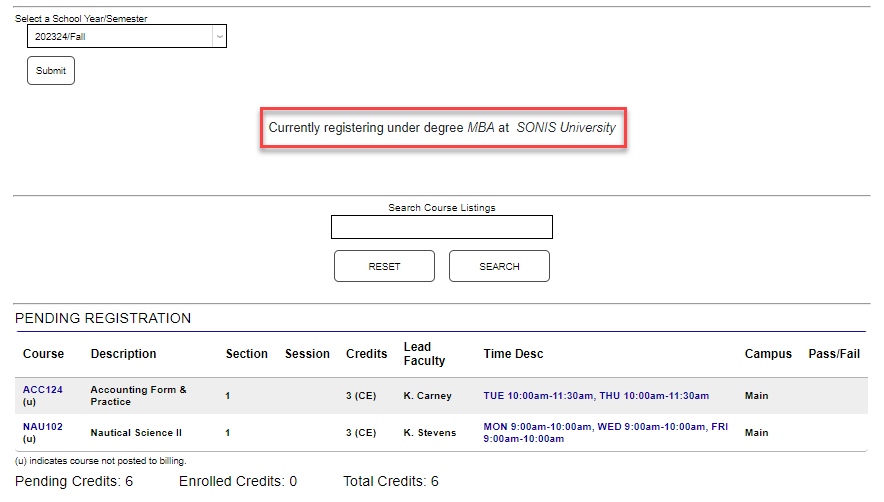Select 'Nautical Science II' description

coord(136,433)
